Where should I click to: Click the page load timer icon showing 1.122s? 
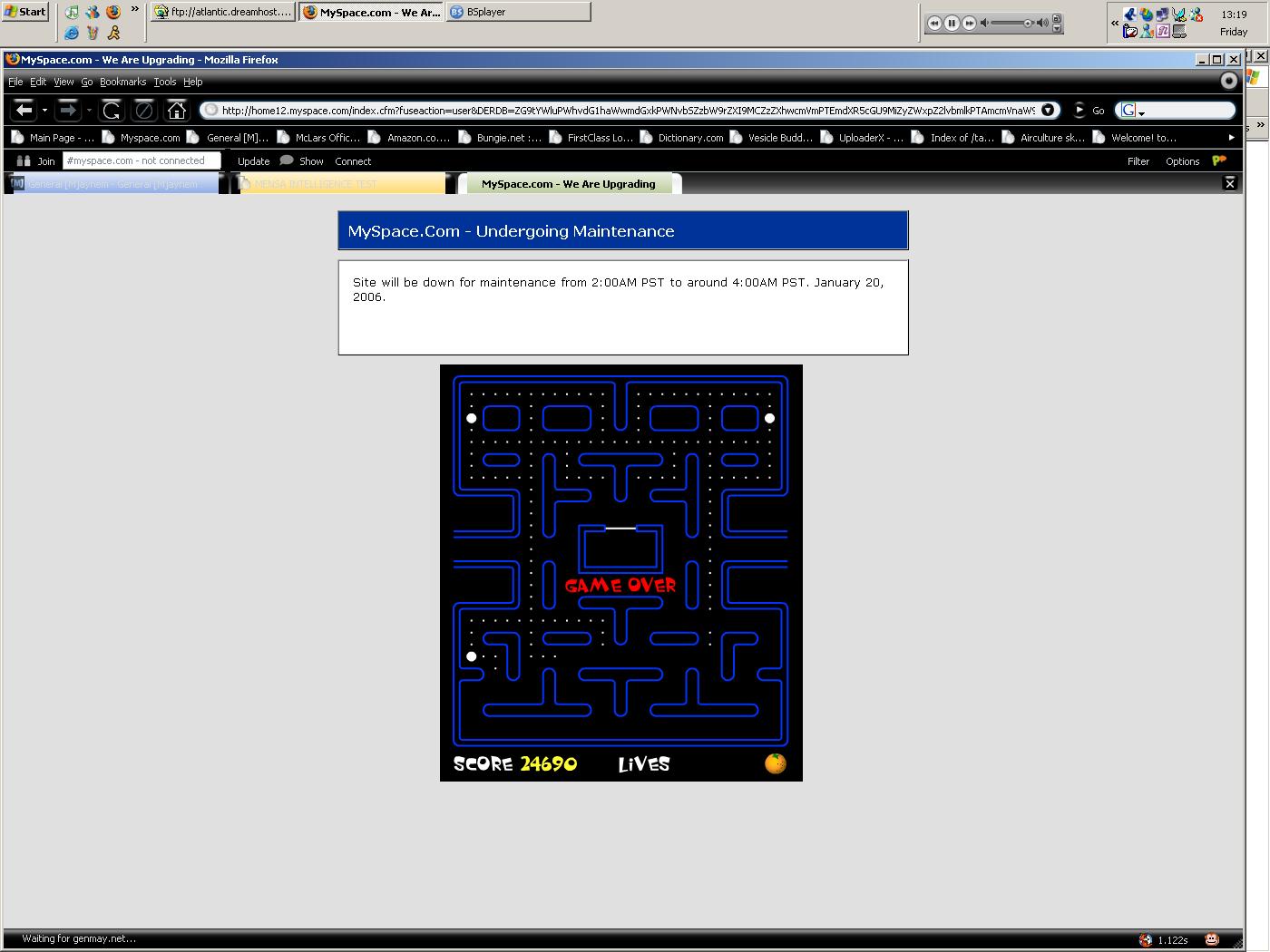click(x=1146, y=939)
